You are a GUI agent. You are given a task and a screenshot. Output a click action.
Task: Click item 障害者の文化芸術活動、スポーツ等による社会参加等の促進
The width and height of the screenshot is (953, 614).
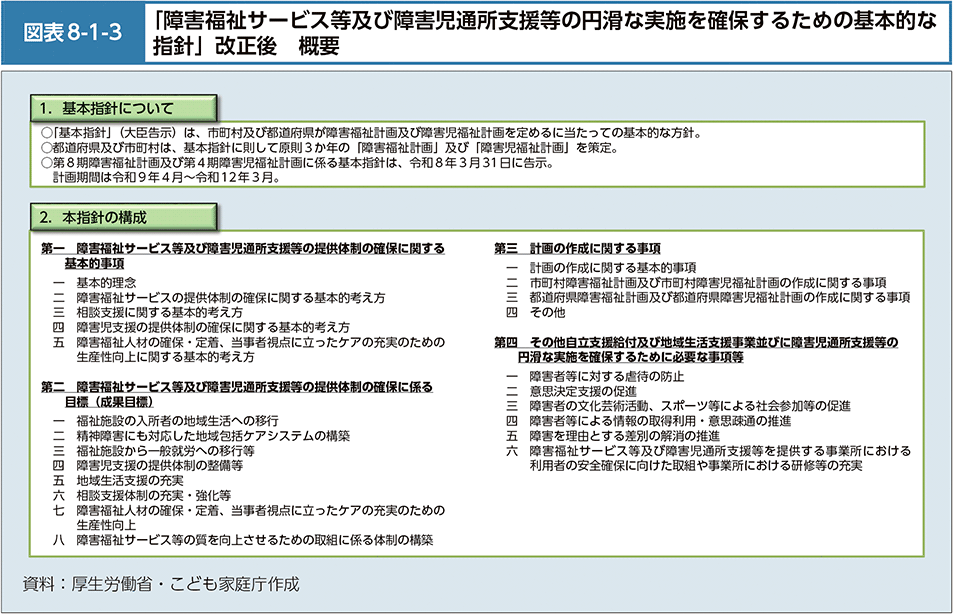coord(690,406)
